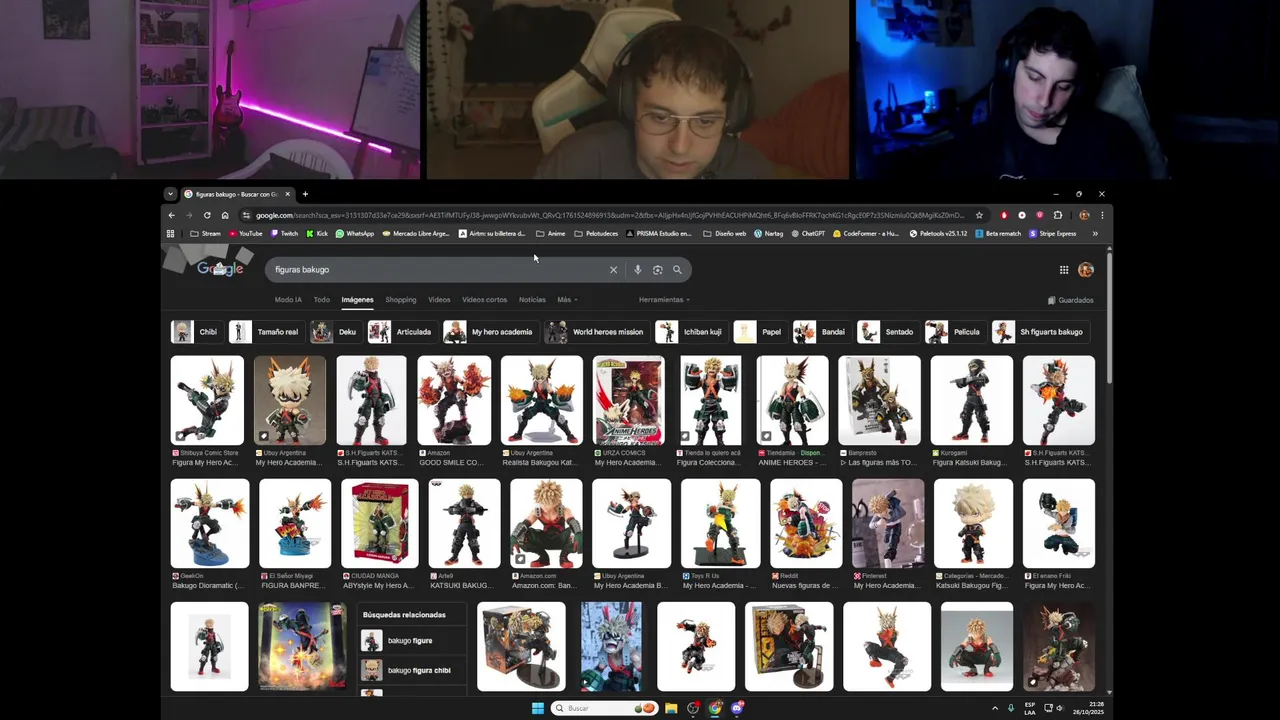This screenshot has height=720, width=1280.
Task: Filter images by the Deku chip
Action: [335, 332]
